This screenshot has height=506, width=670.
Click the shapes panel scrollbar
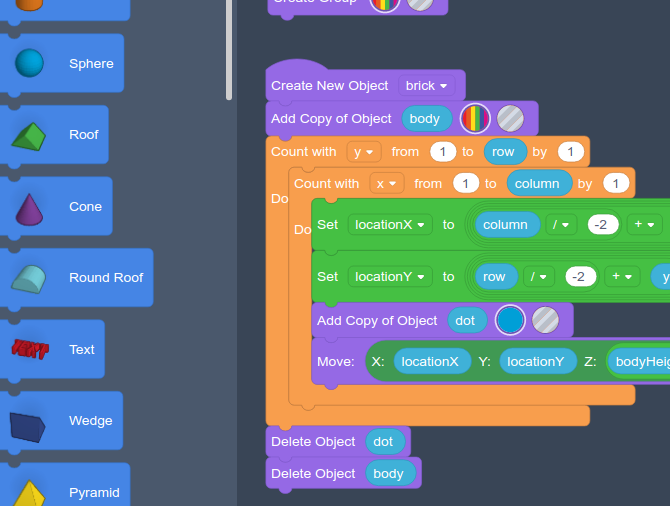(x=229, y=49)
